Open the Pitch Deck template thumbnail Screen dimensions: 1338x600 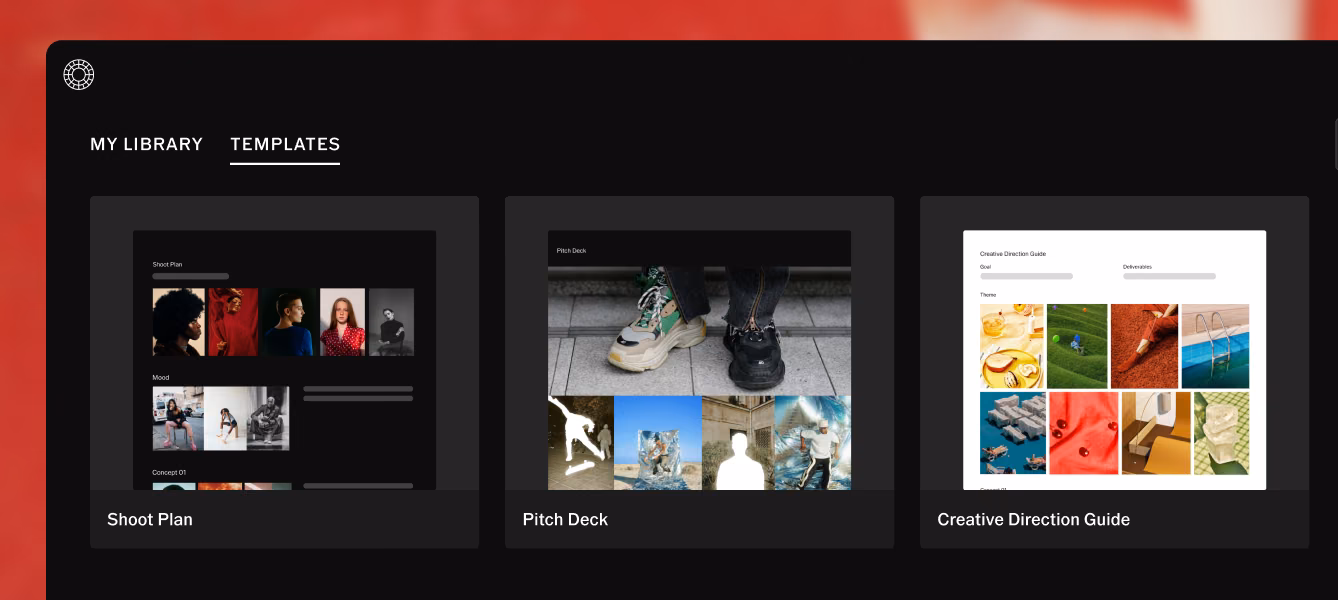point(699,360)
